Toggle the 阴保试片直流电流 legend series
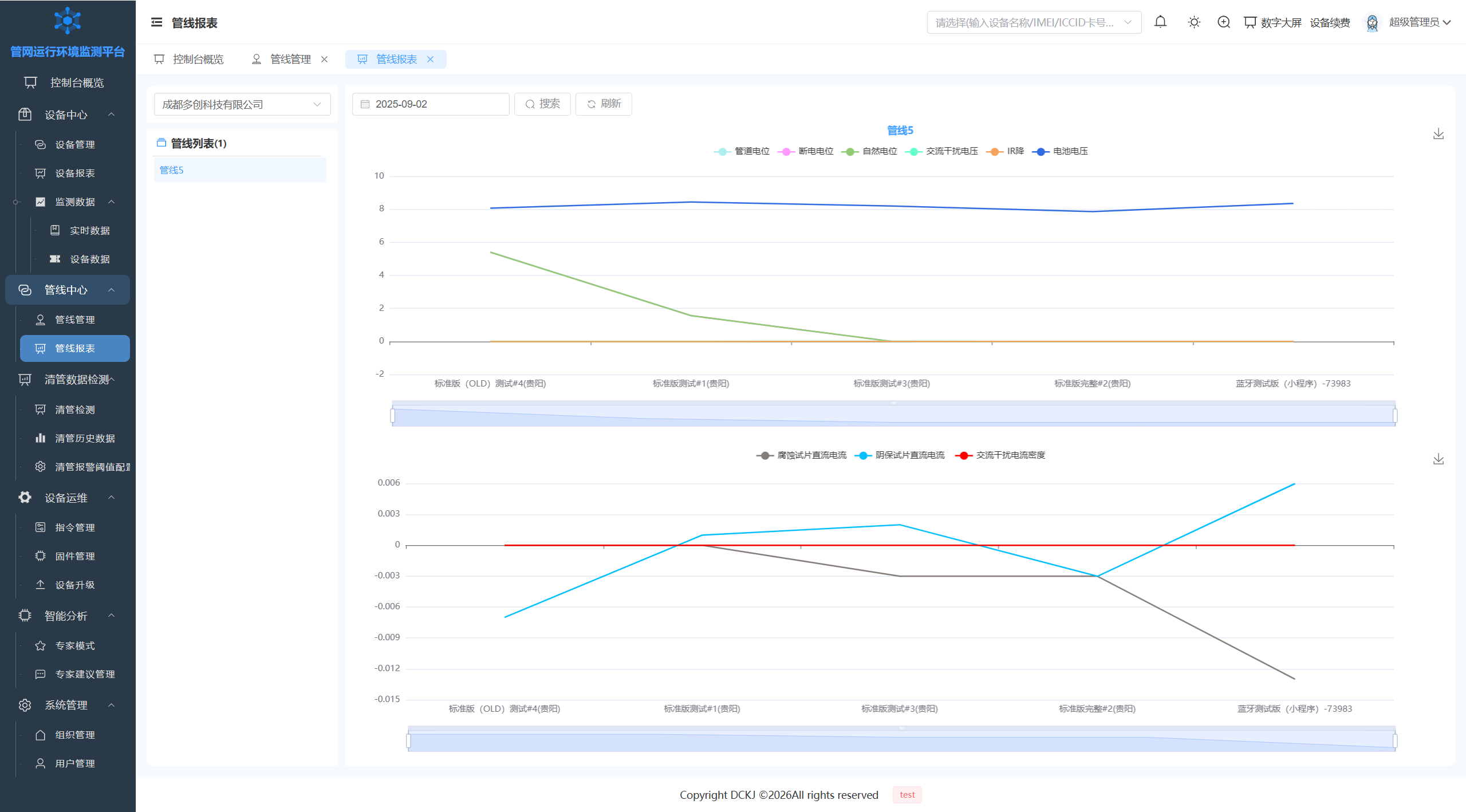The width and height of the screenshot is (1466, 812). (900, 455)
